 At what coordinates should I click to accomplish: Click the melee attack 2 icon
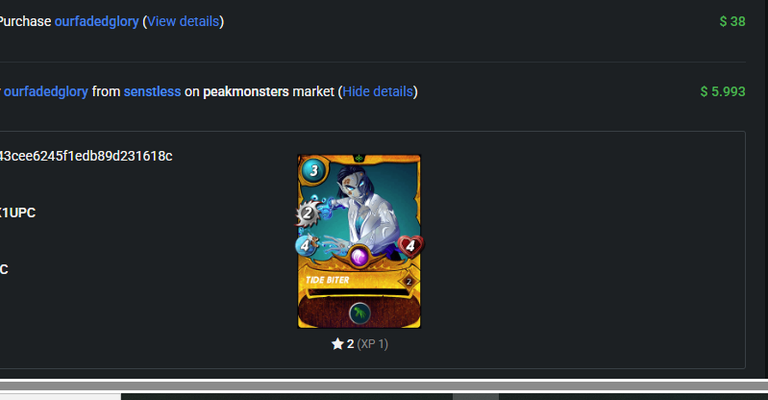point(307,213)
